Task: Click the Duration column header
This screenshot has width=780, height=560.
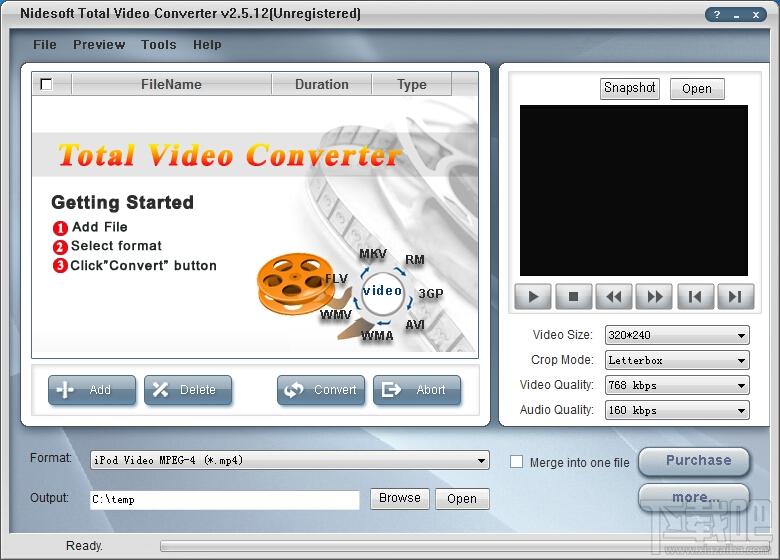Action: coord(322,85)
